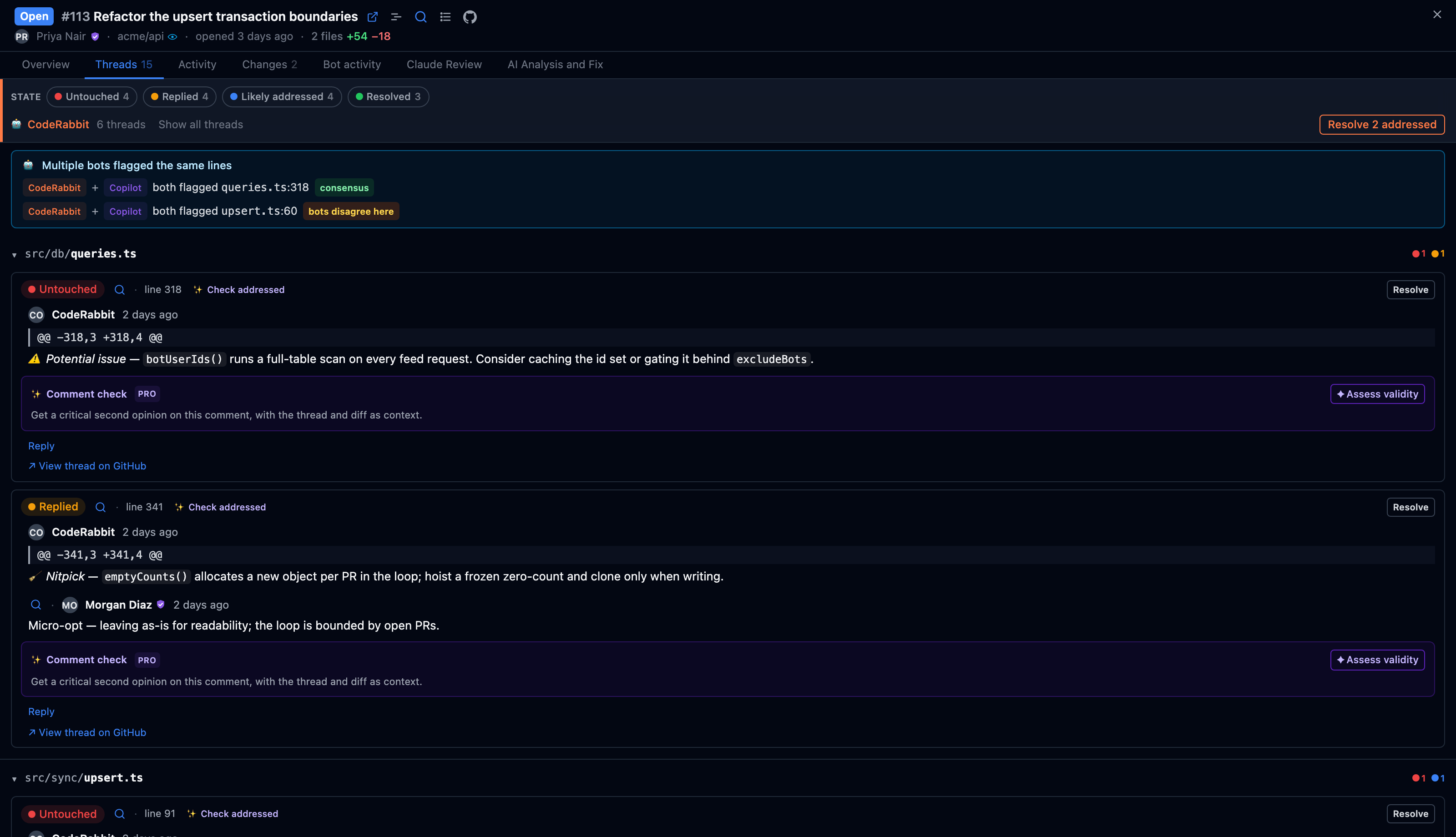View line 341 thread on GitHub
This screenshot has height=837, width=1456.
pyautogui.click(x=87, y=732)
